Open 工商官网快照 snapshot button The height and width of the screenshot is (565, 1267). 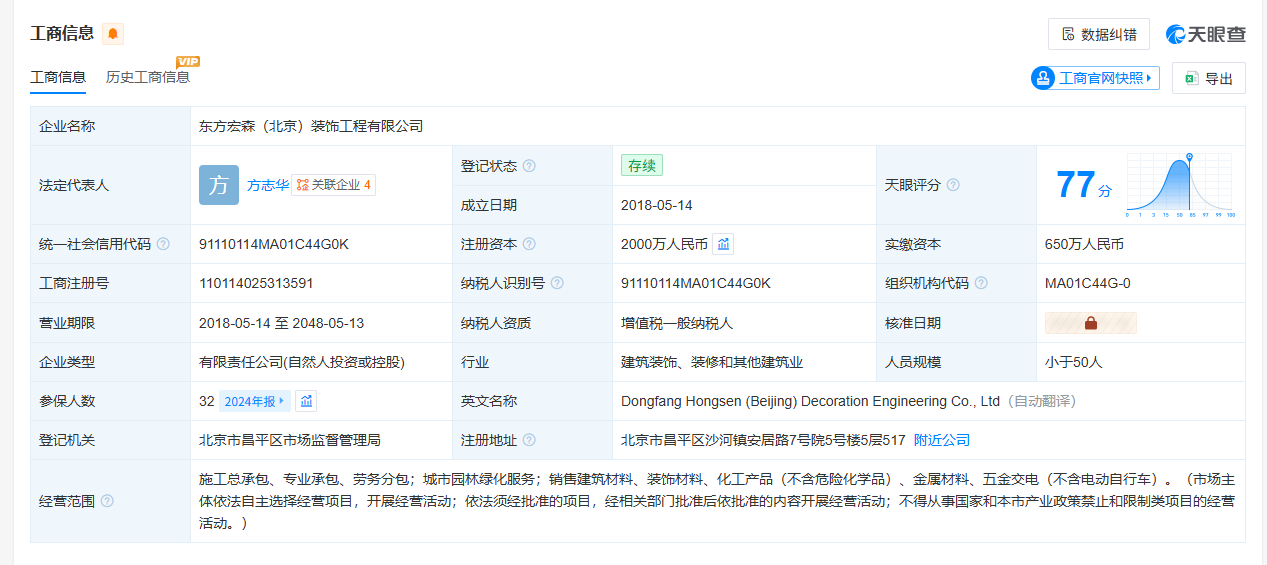pyautogui.click(x=1095, y=78)
